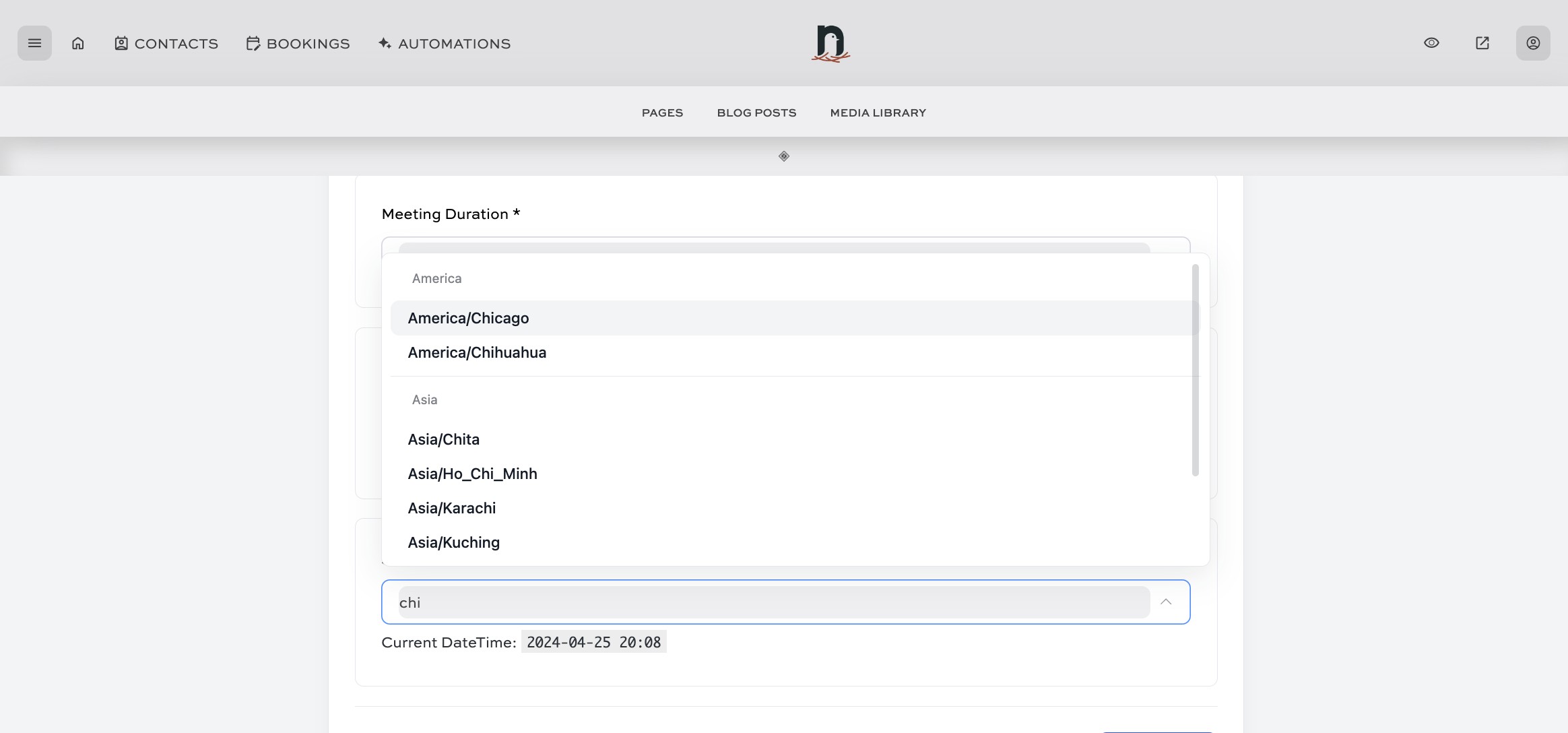This screenshot has height=733, width=1568.
Task: Click the nest bird logo
Action: coord(830,43)
